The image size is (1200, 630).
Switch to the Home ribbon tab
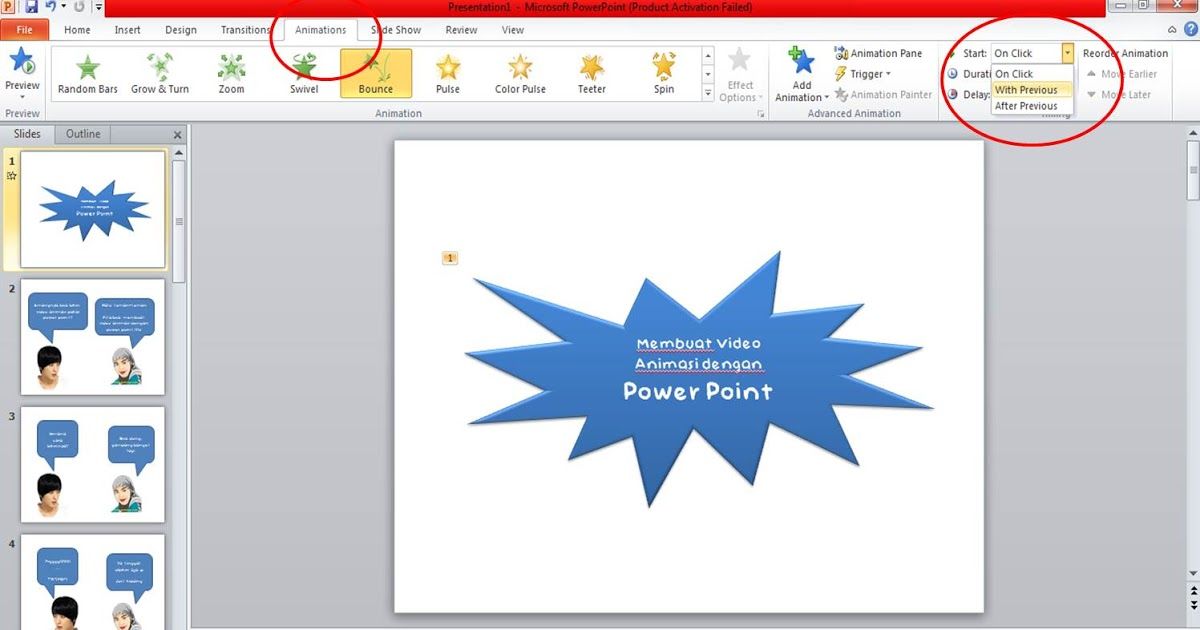77,30
